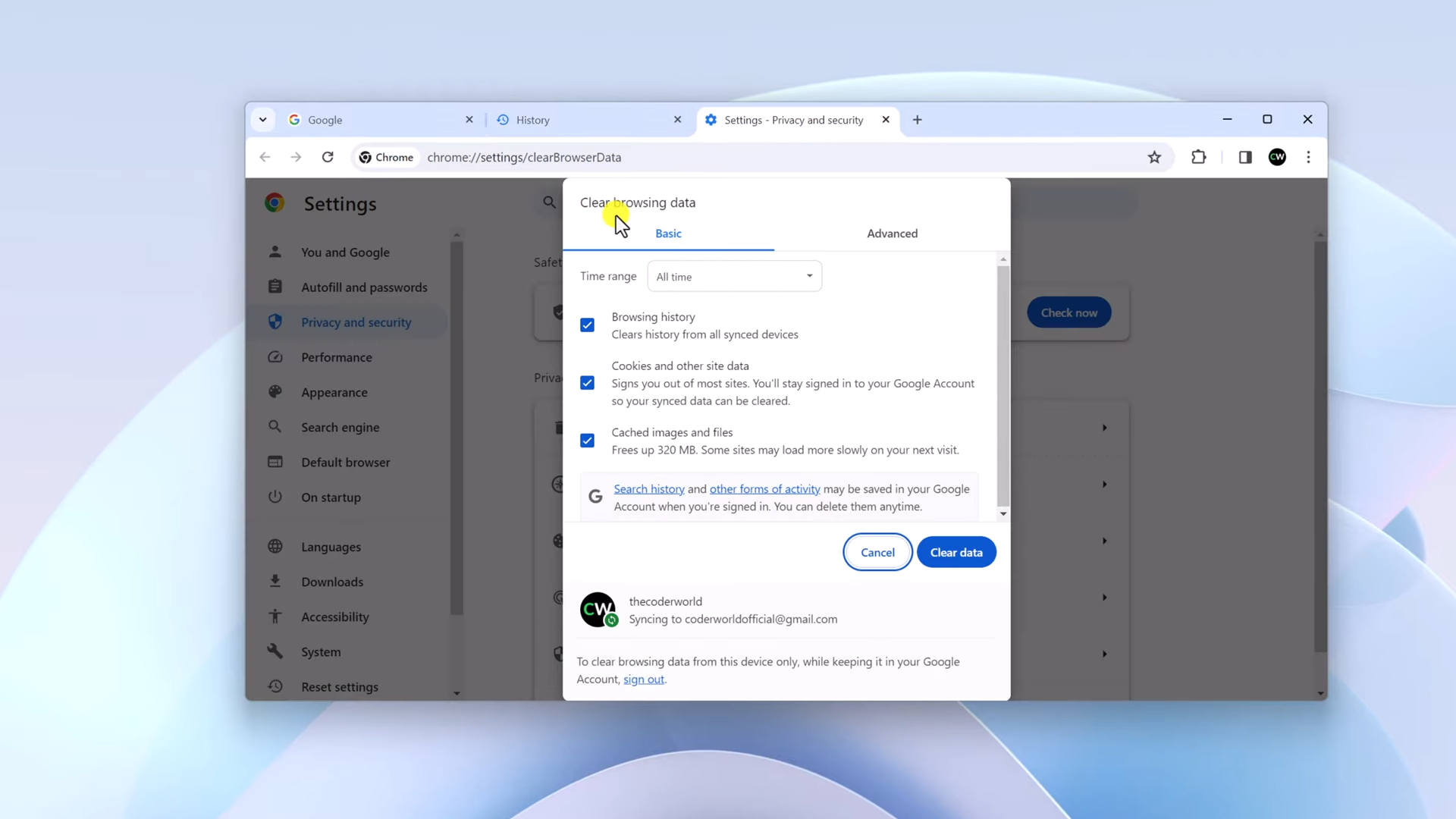Open Appearance settings via palette icon
This screenshot has width=1456, height=819.
(x=275, y=392)
